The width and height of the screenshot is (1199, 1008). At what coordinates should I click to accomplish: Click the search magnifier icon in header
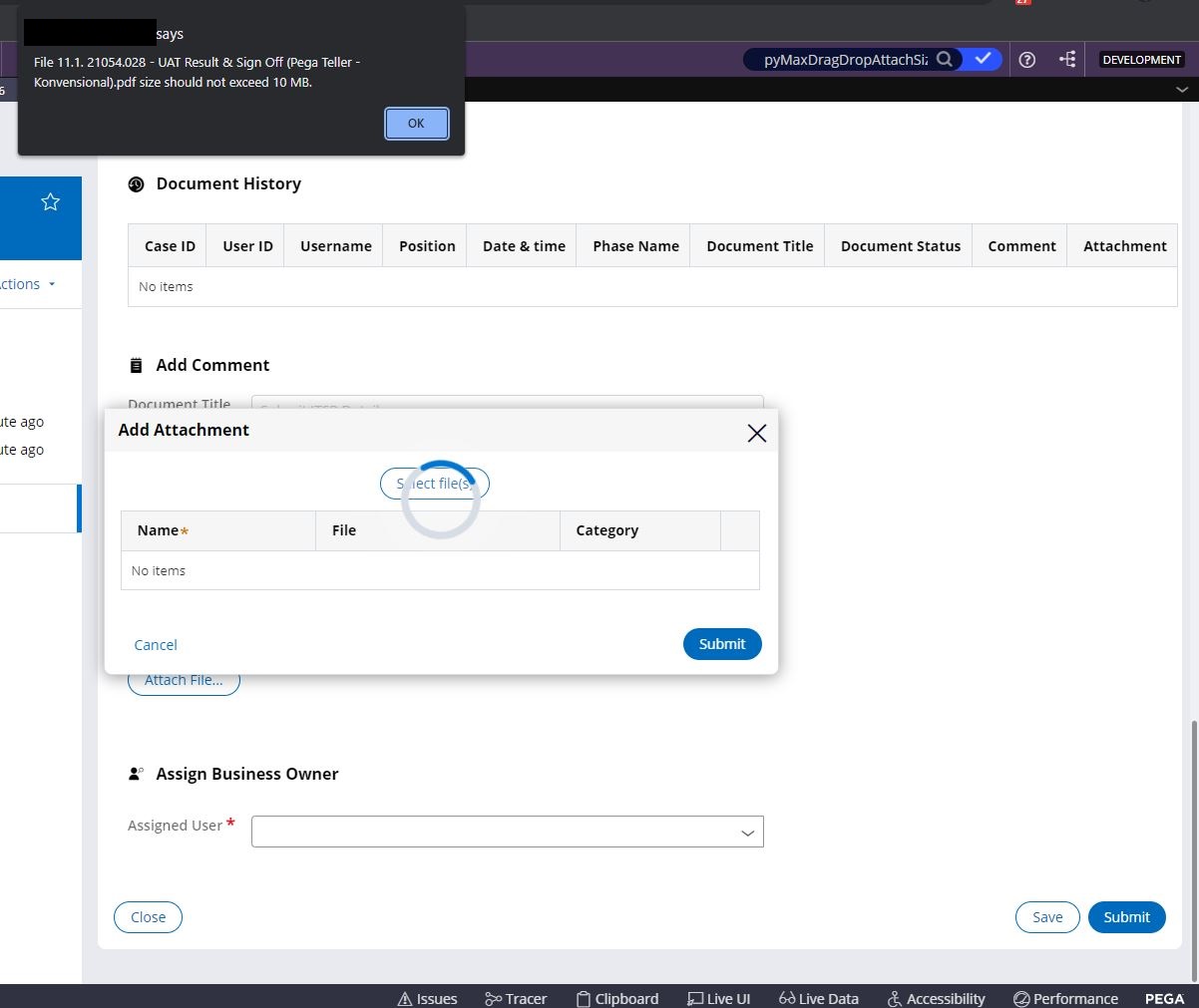(x=944, y=60)
